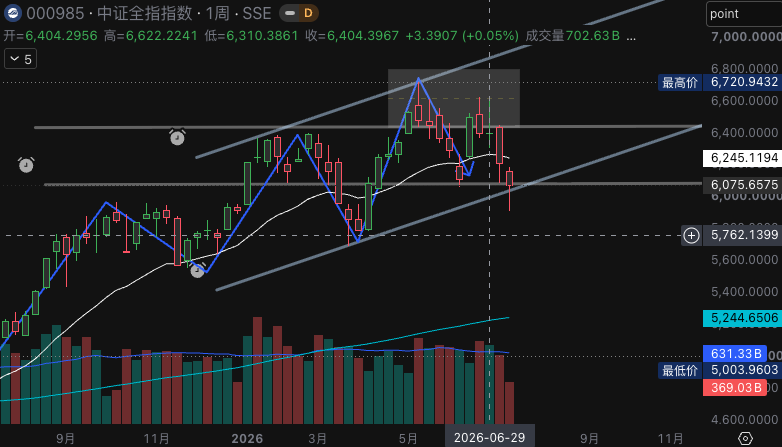Screen dimensions: 782x447
Task: Open chart settings hexagon icon
Action: tap(745, 439)
